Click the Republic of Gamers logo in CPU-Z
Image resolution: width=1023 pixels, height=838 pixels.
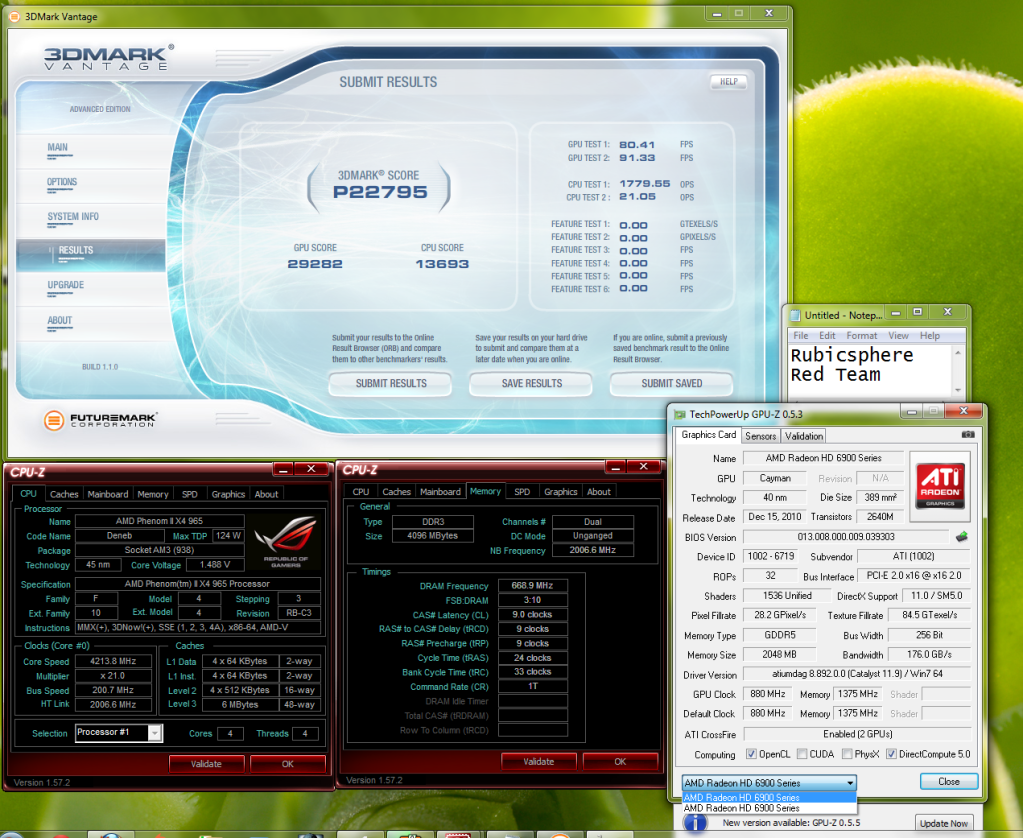(x=285, y=541)
